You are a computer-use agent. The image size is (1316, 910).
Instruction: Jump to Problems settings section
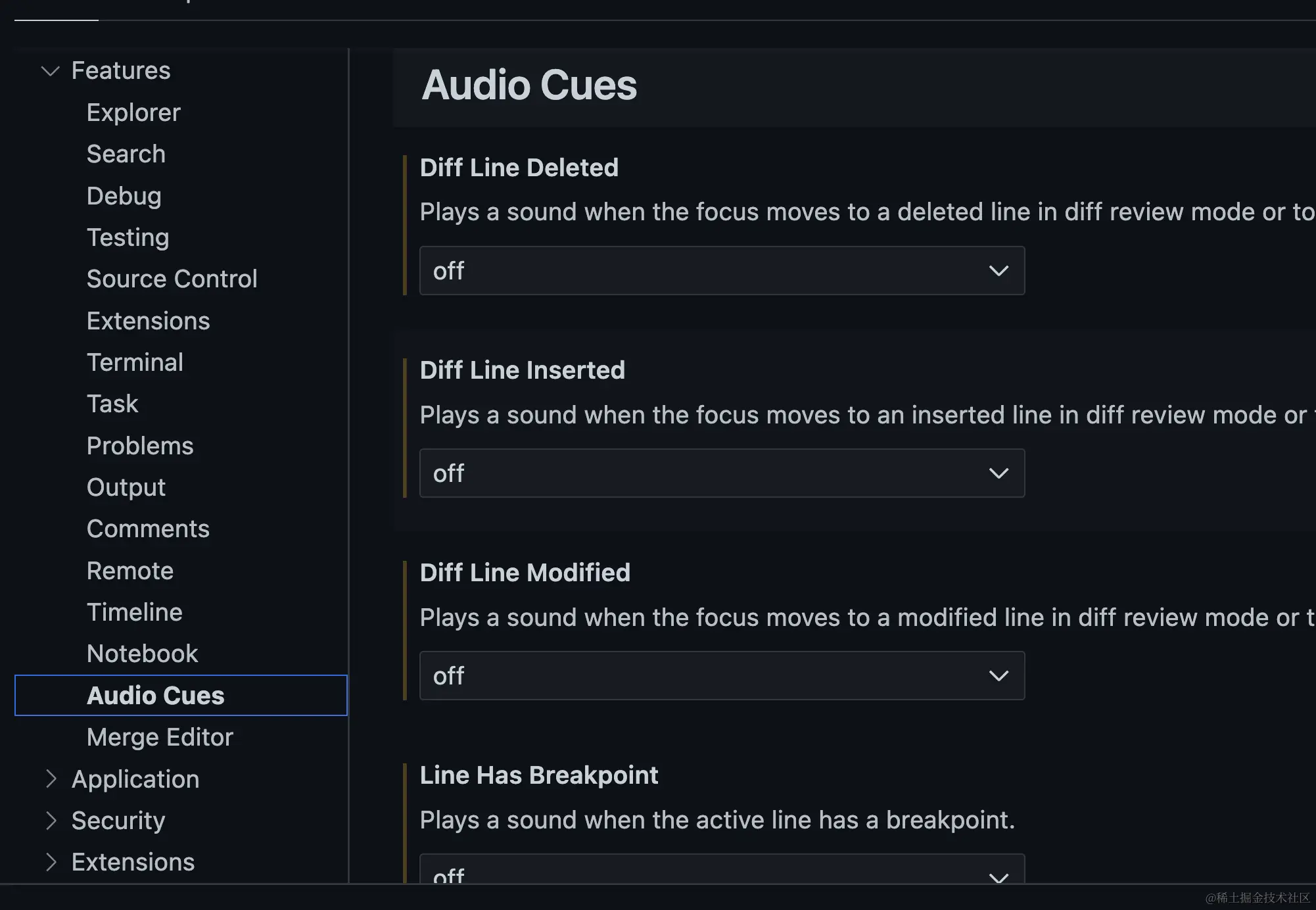click(140, 446)
